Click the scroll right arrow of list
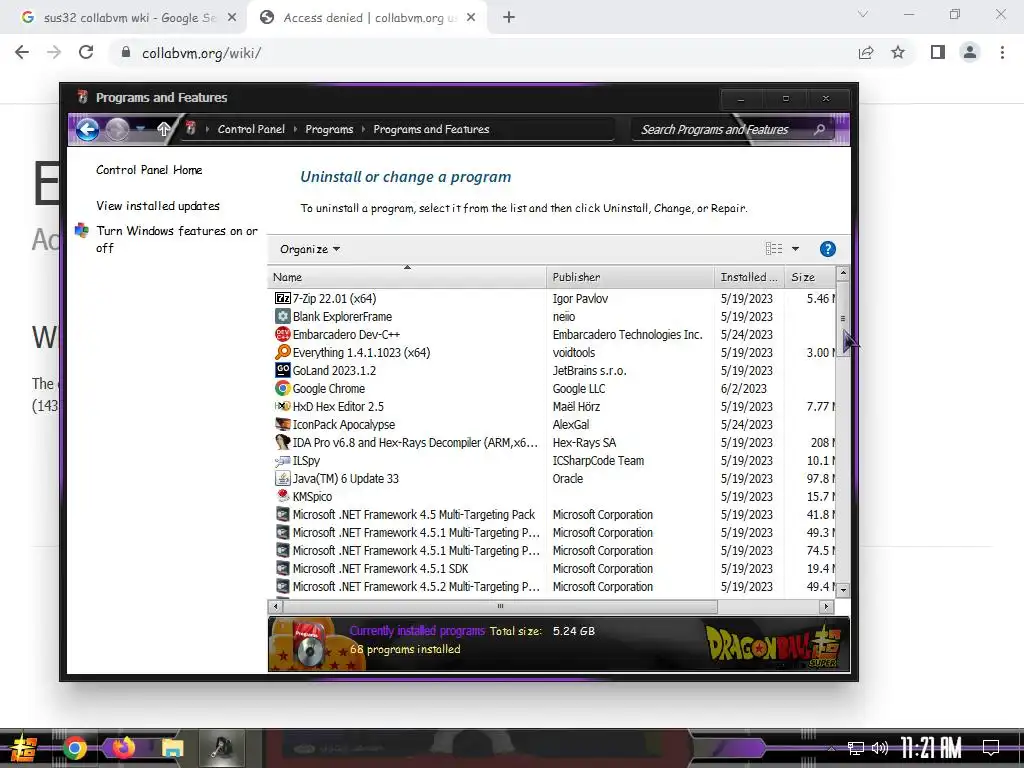Screen dimensions: 1024x768 (826, 607)
